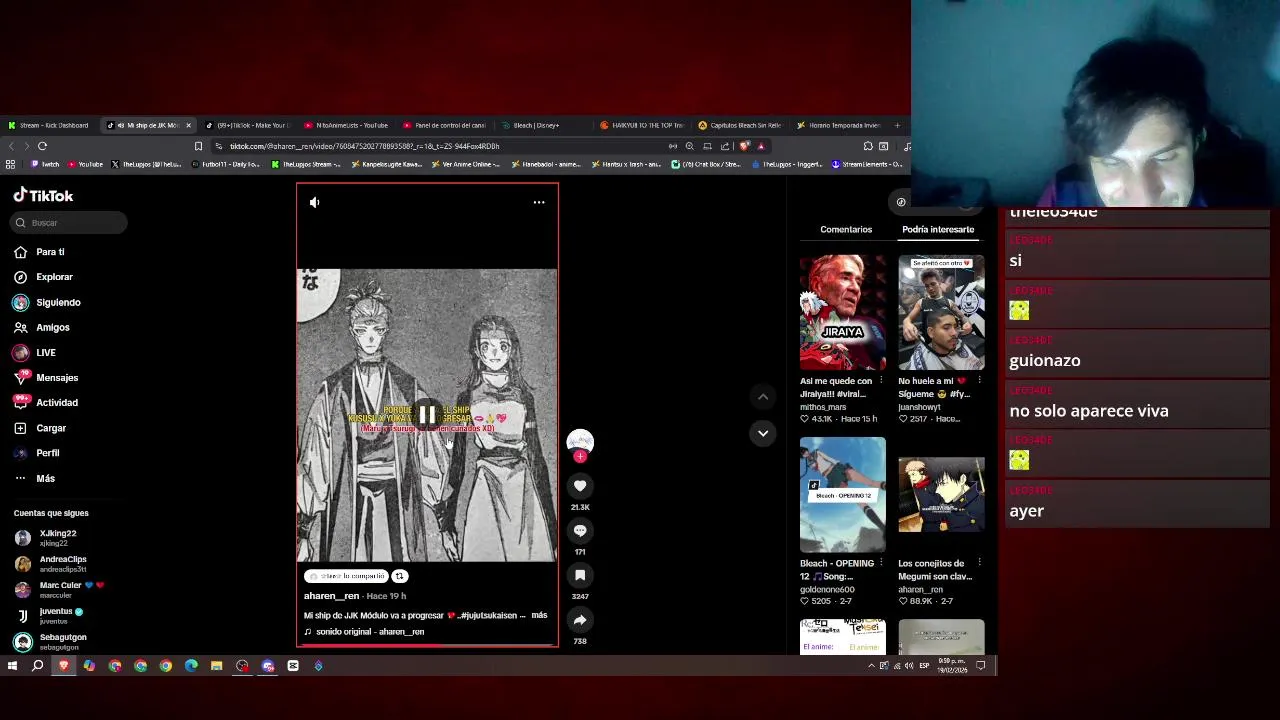Viewport: 1280px width, 720px height.
Task: Switch to Stream - Kick Dashboard tab
Action: [x=49, y=126]
